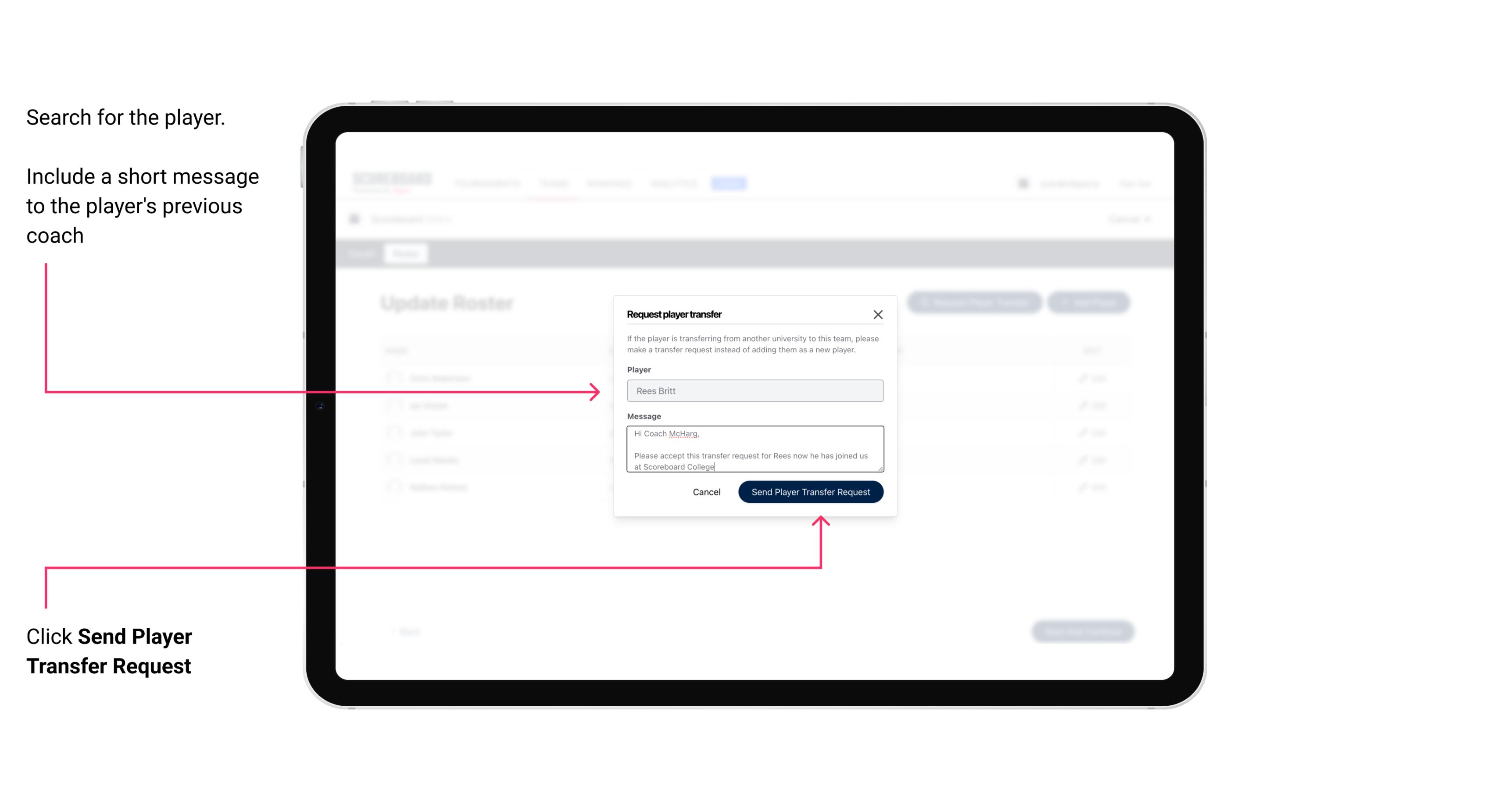Click the notification bell icon top right
Viewport: 1509px width, 812px height.
coord(1022,183)
